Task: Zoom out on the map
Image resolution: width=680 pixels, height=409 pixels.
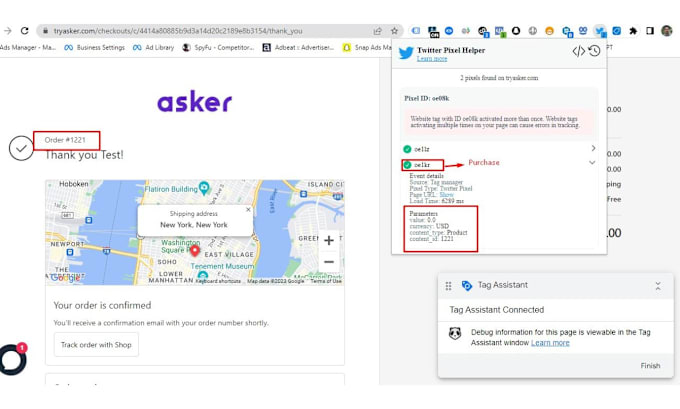Action: pos(329,262)
